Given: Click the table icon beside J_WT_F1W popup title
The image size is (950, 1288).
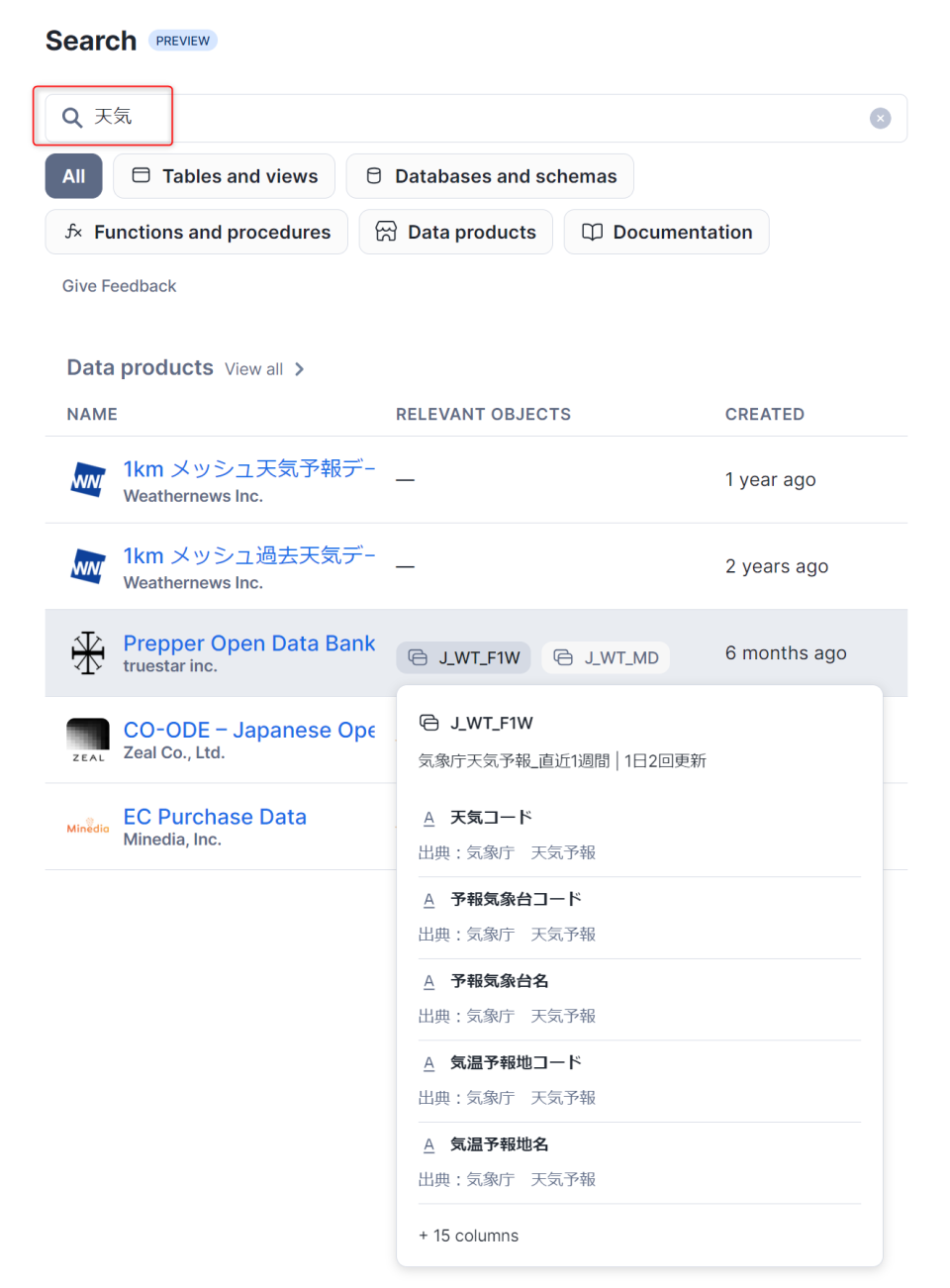Looking at the screenshot, I should point(428,723).
